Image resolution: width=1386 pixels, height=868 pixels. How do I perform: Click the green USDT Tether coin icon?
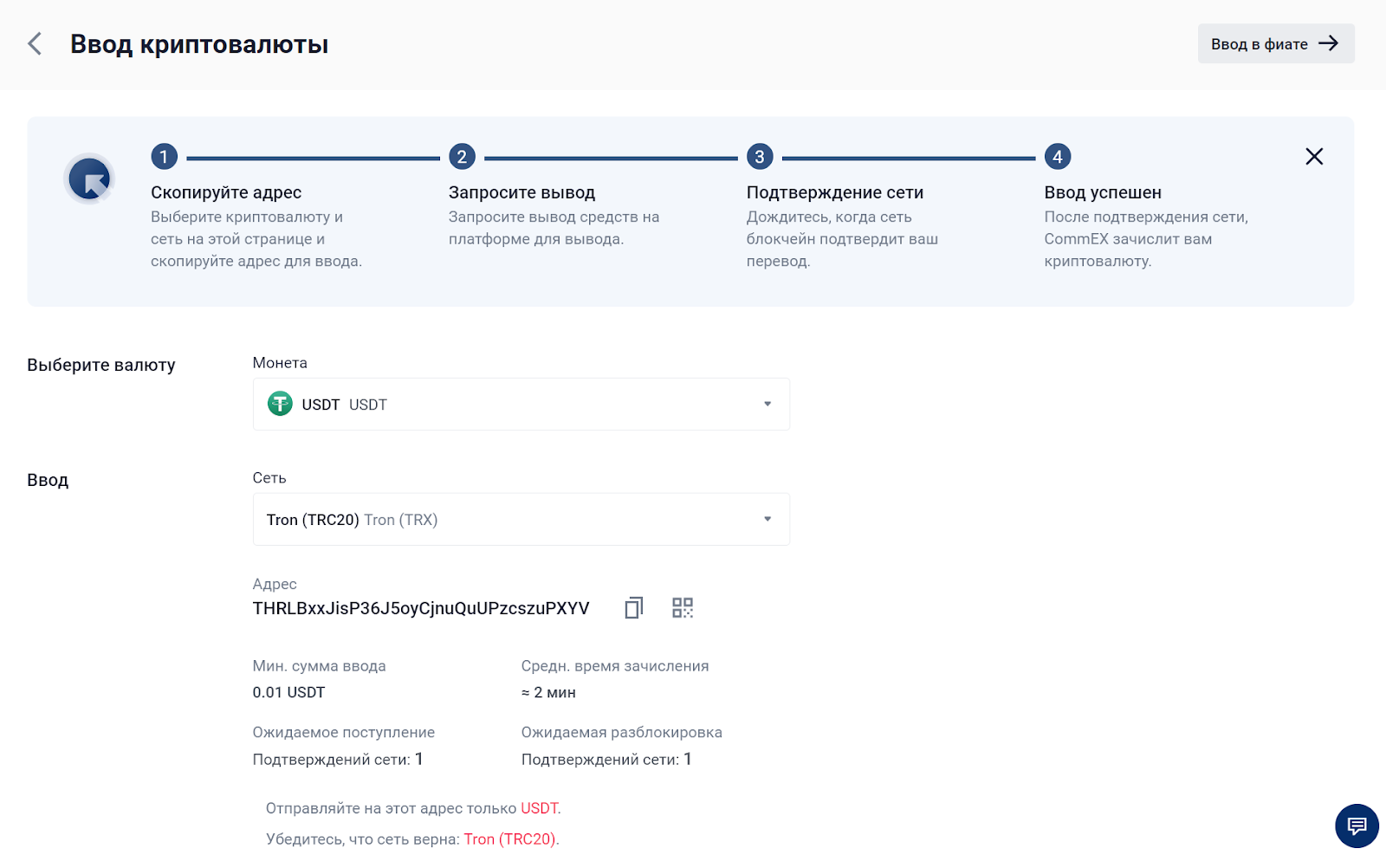(280, 405)
